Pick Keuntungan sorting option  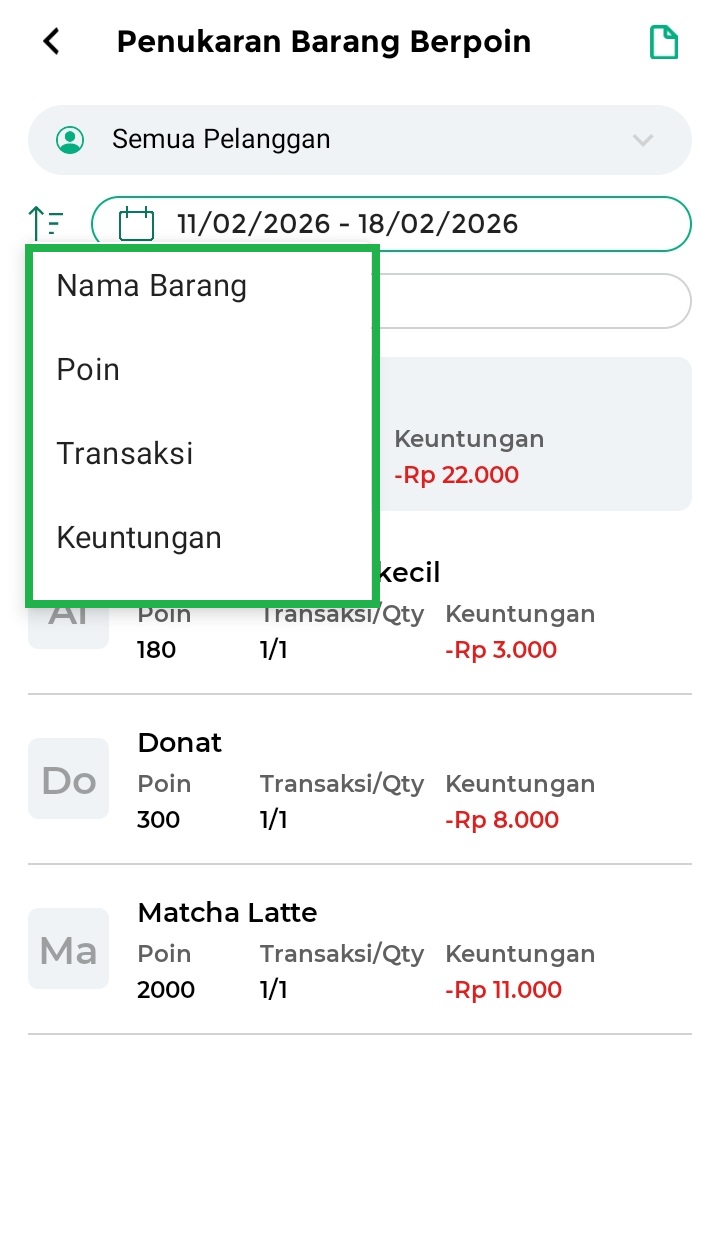coord(139,538)
